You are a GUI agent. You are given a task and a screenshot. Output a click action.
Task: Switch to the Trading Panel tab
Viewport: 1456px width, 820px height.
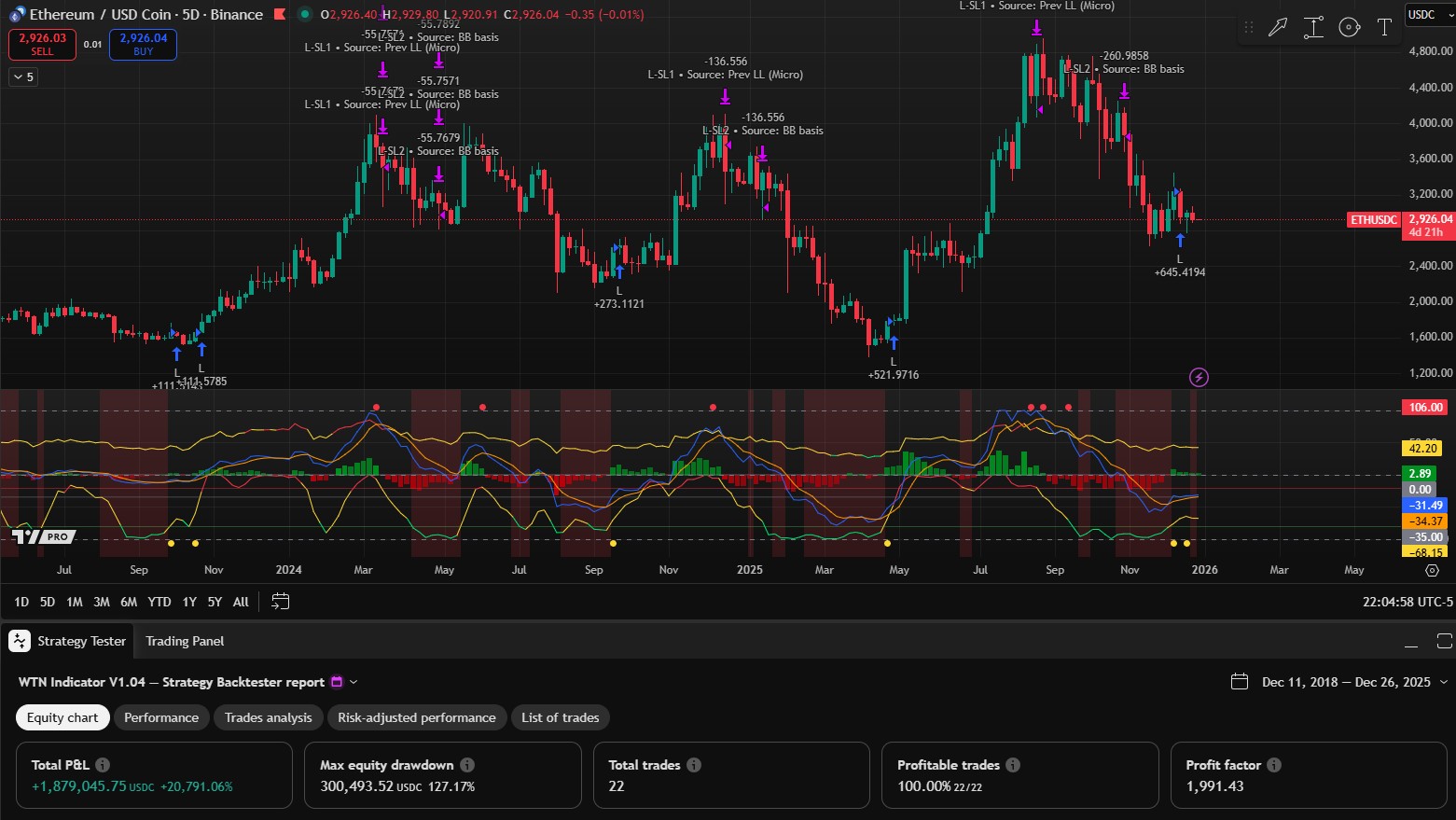[184, 641]
